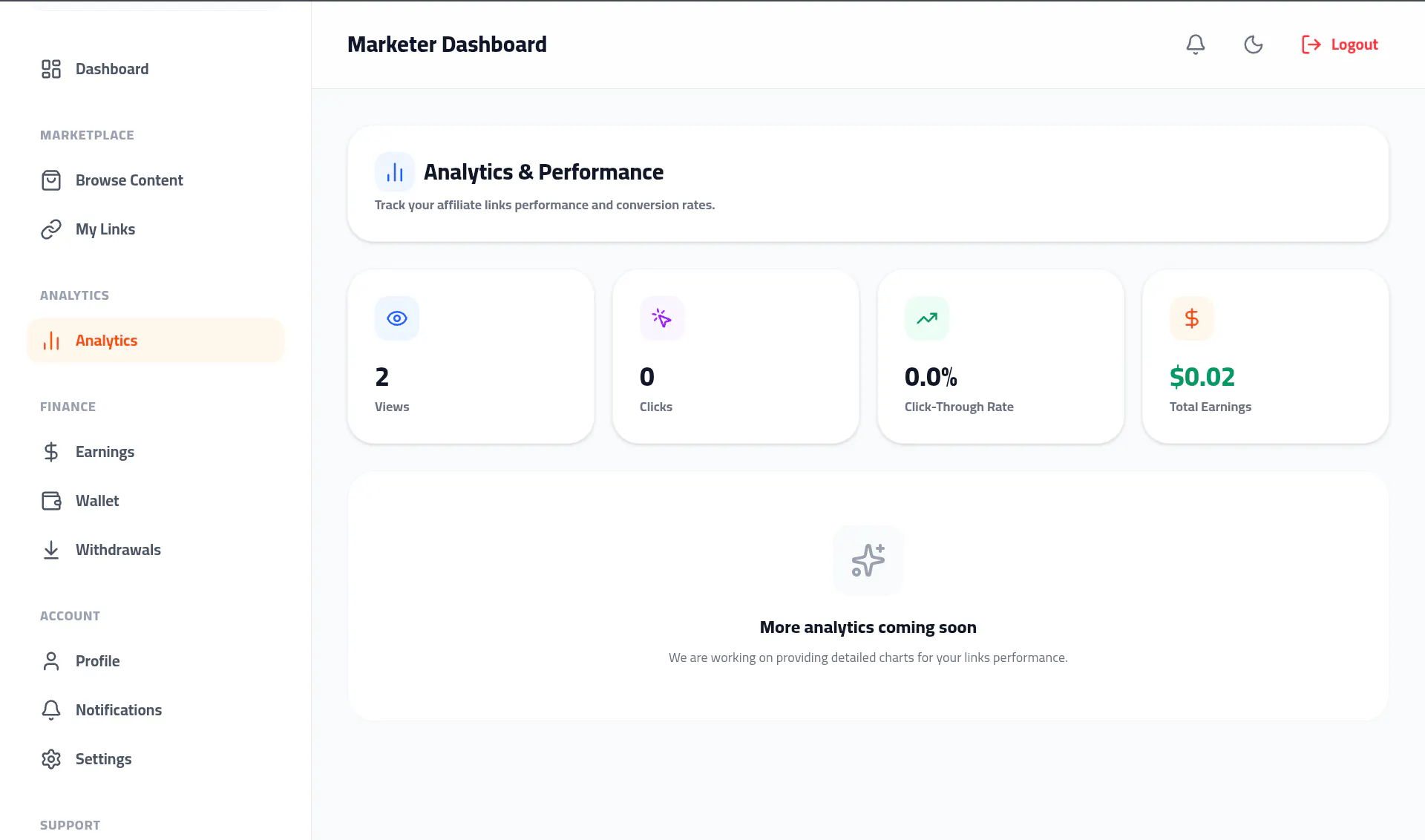The image size is (1425, 840).
Task: Click the Marketer Dashboard title
Action: point(447,45)
